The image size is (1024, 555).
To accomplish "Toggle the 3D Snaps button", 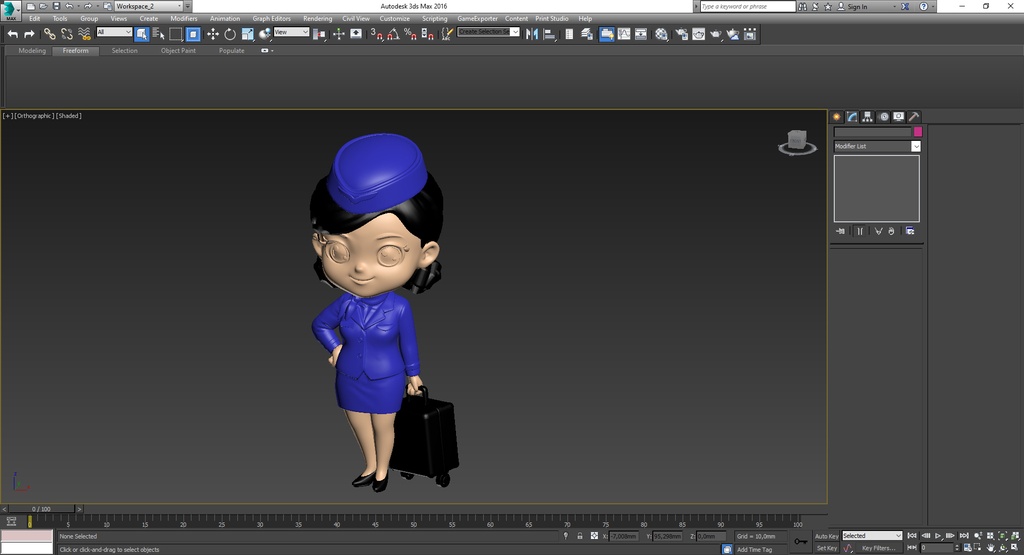I will [377, 34].
